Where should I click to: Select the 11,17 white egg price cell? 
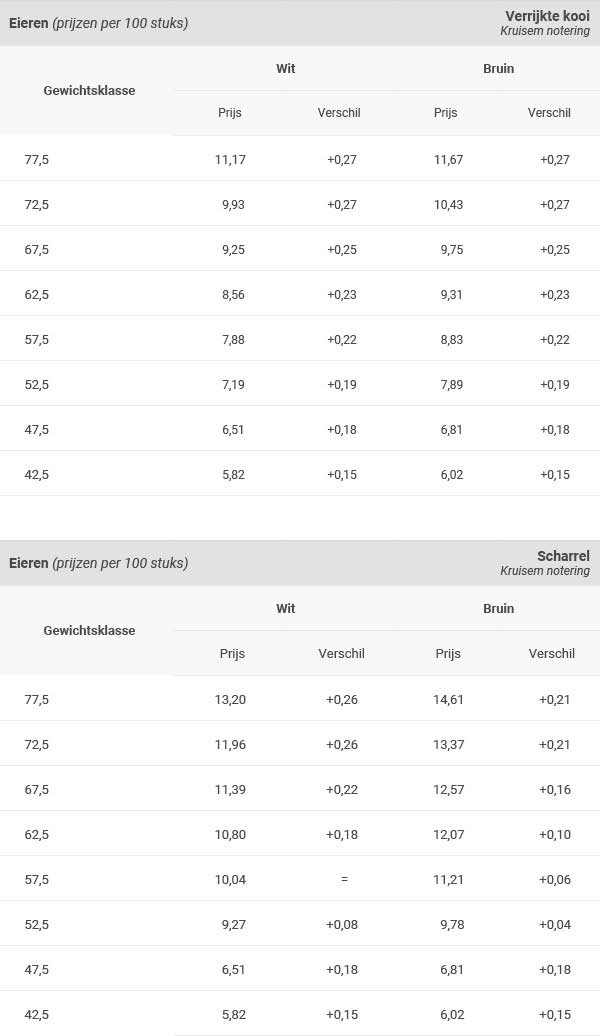[x=230, y=159]
